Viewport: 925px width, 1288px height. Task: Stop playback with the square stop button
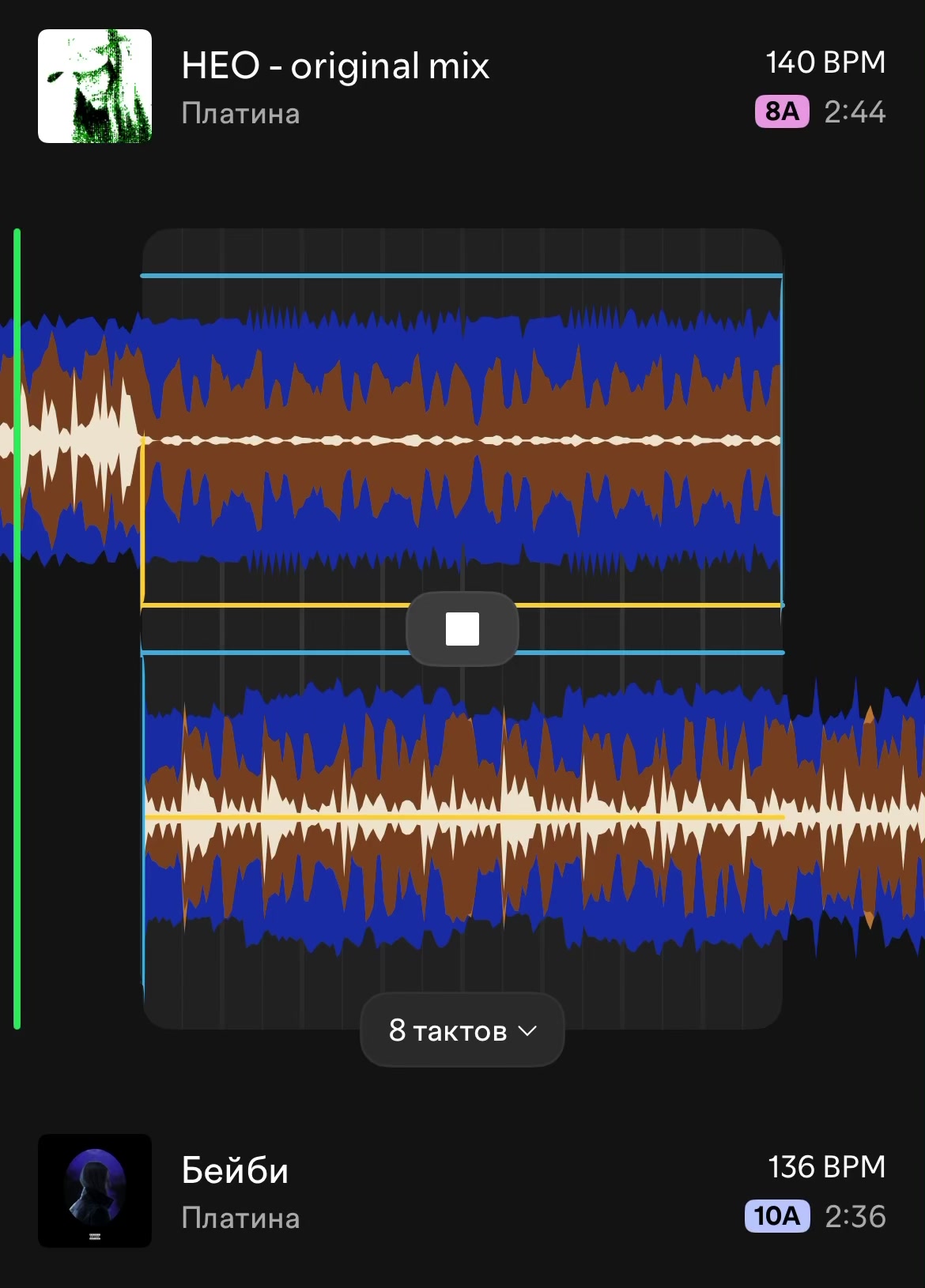click(462, 629)
